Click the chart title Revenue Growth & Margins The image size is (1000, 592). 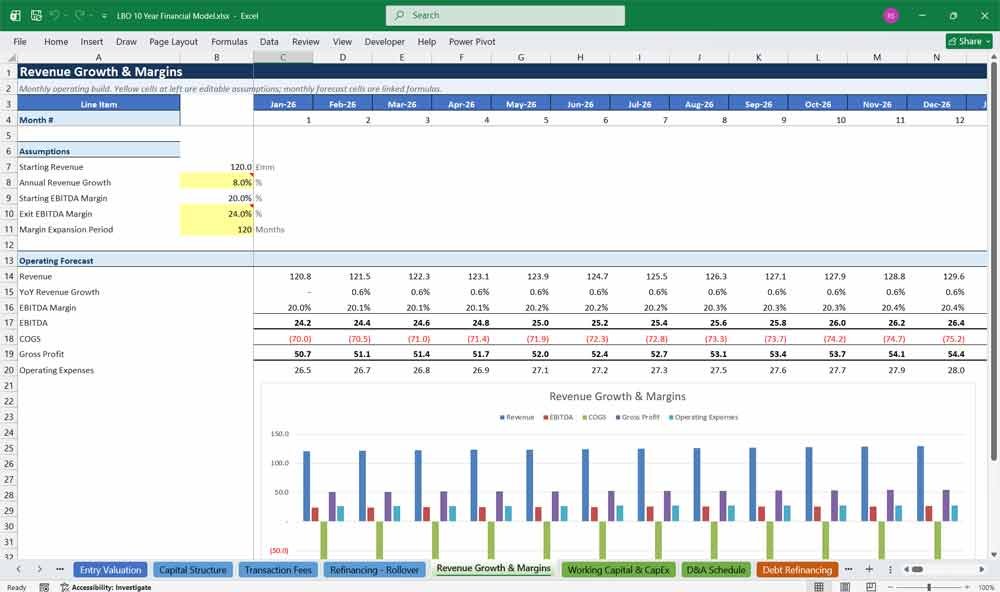coord(617,396)
